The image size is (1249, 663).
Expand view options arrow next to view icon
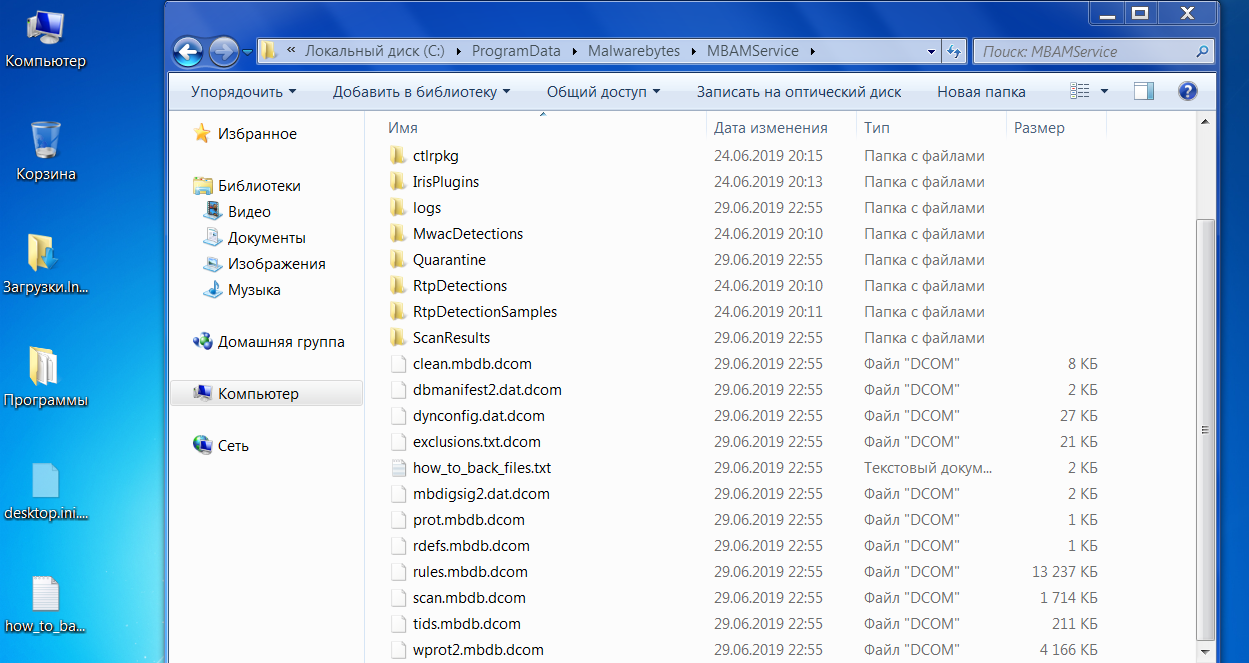tap(1105, 92)
